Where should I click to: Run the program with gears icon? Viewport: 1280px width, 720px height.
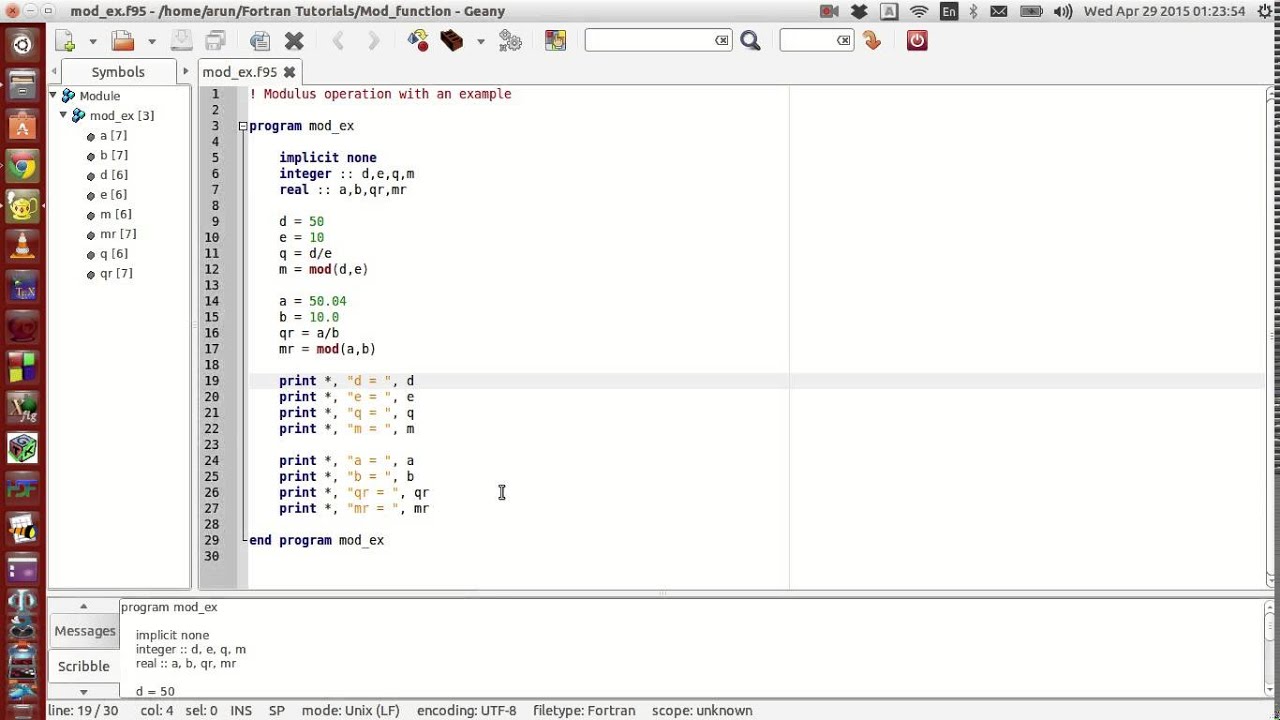(510, 41)
